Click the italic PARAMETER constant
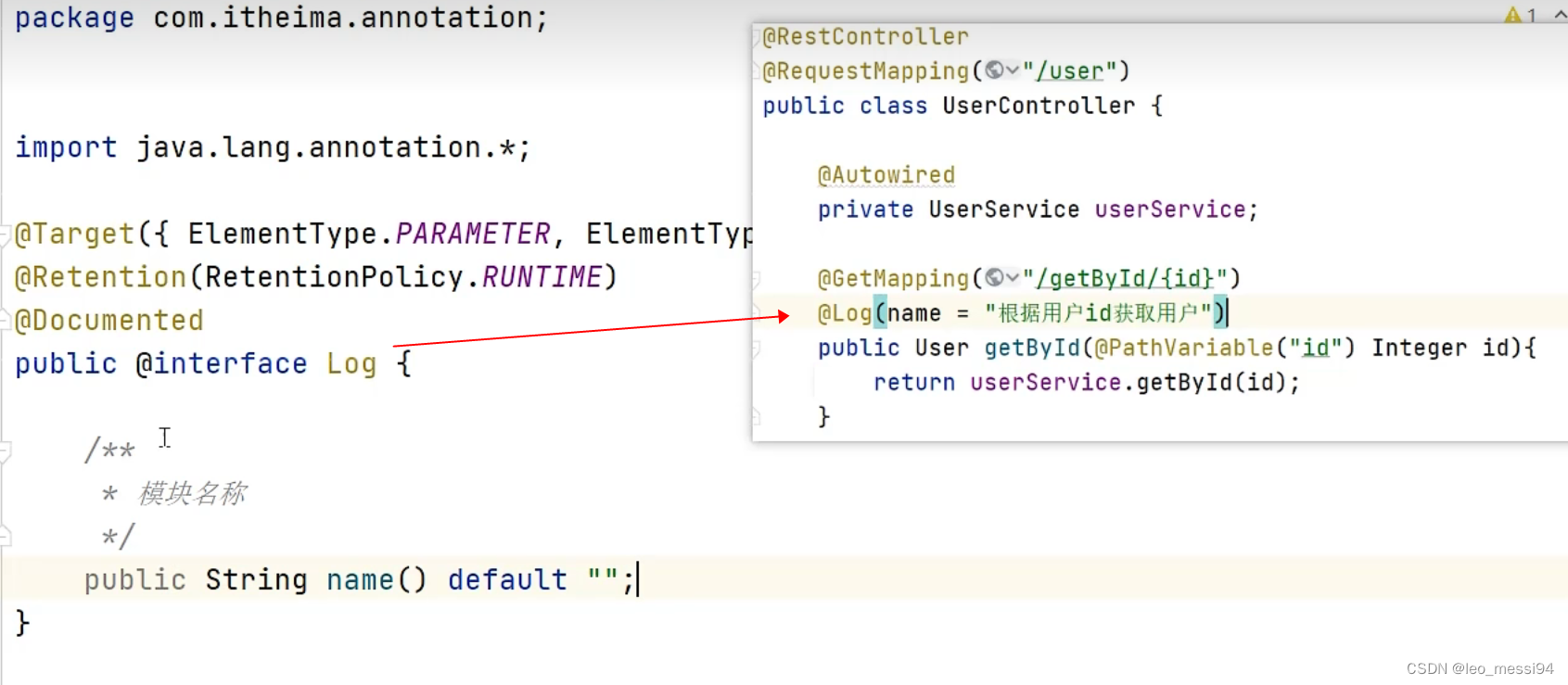 pos(473,234)
